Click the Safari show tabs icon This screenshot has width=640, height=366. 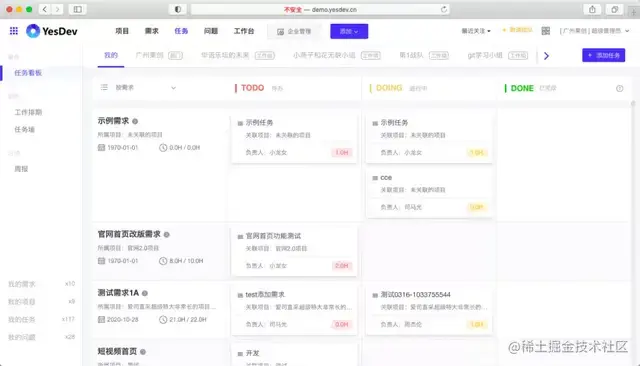click(x=614, y=9)
